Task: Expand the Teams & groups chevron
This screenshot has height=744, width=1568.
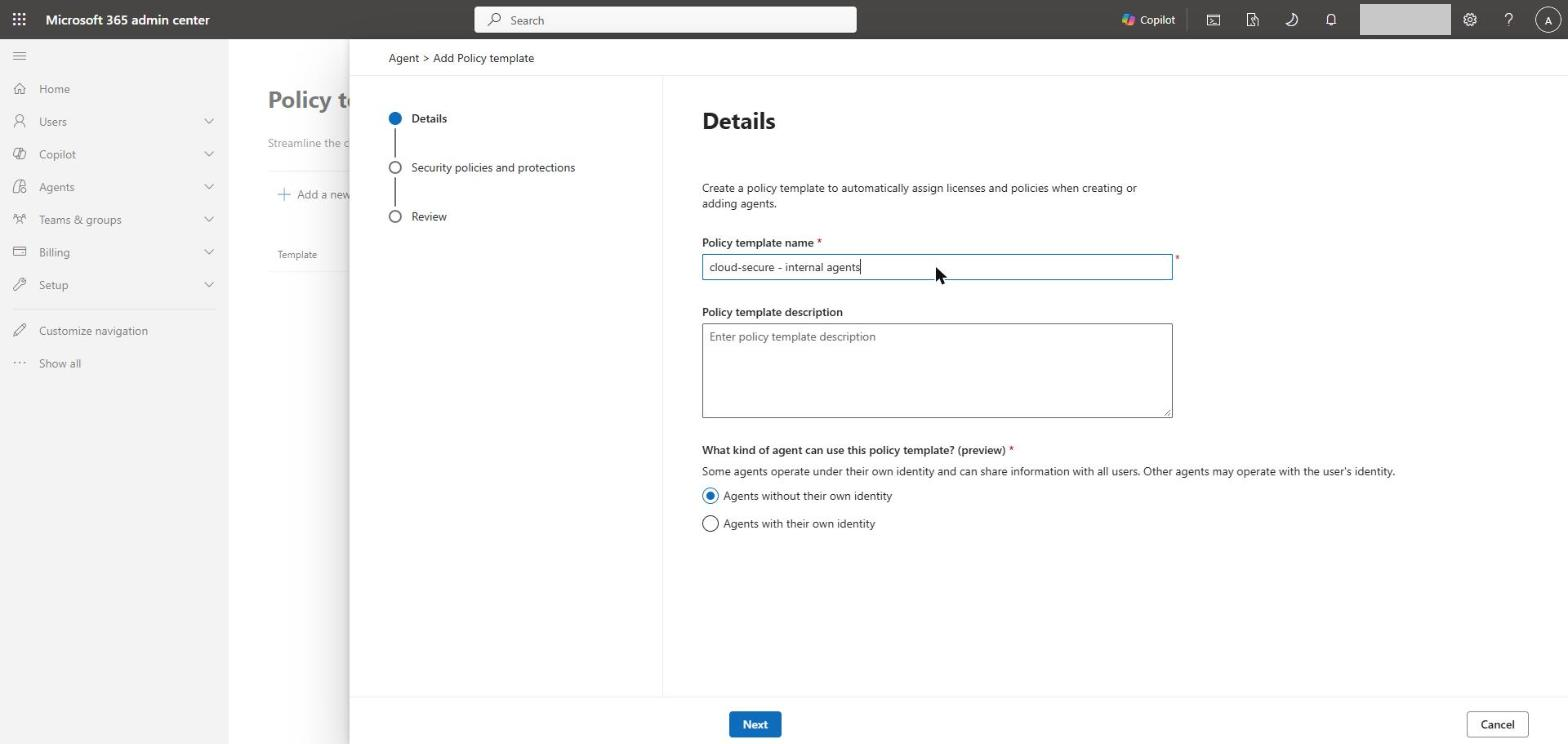Action: [209, 220]
